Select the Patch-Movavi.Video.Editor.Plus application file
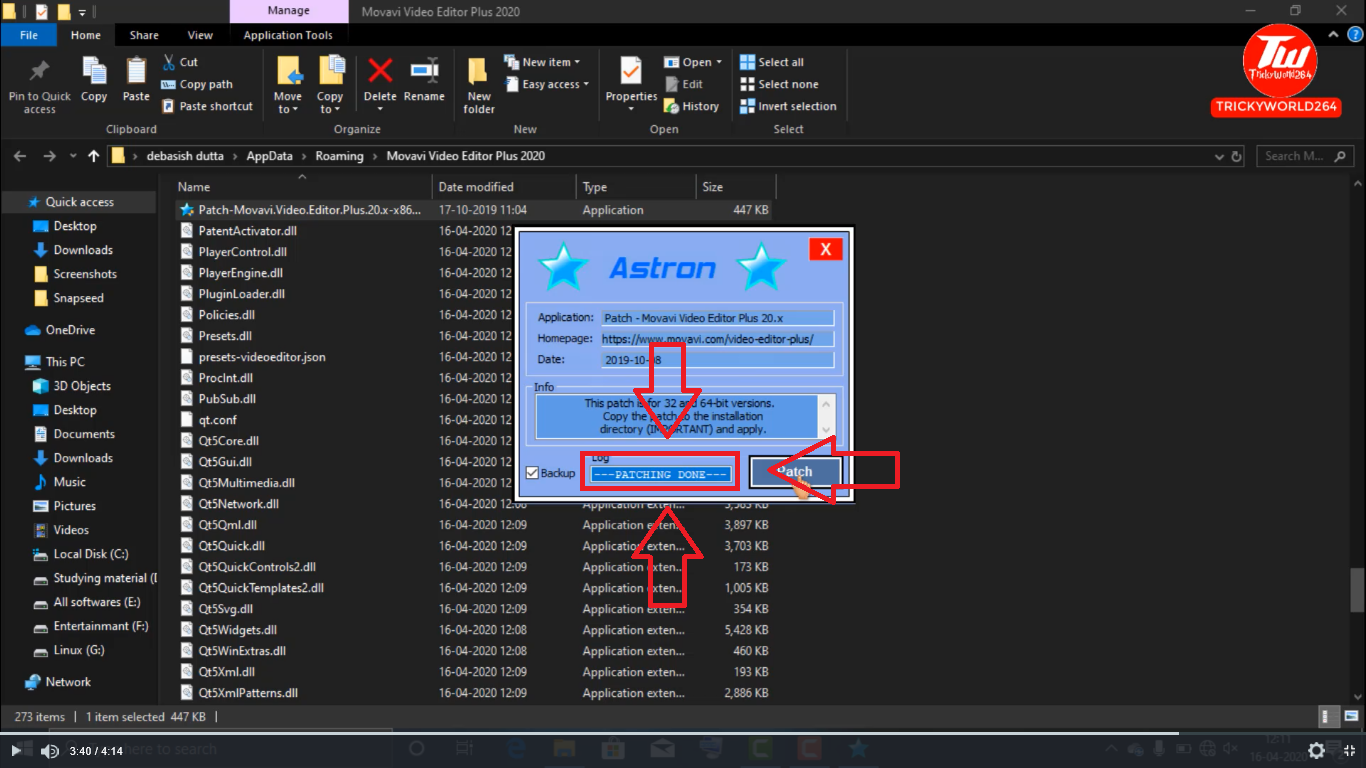 pyautogui.click(x=475, y=210)
